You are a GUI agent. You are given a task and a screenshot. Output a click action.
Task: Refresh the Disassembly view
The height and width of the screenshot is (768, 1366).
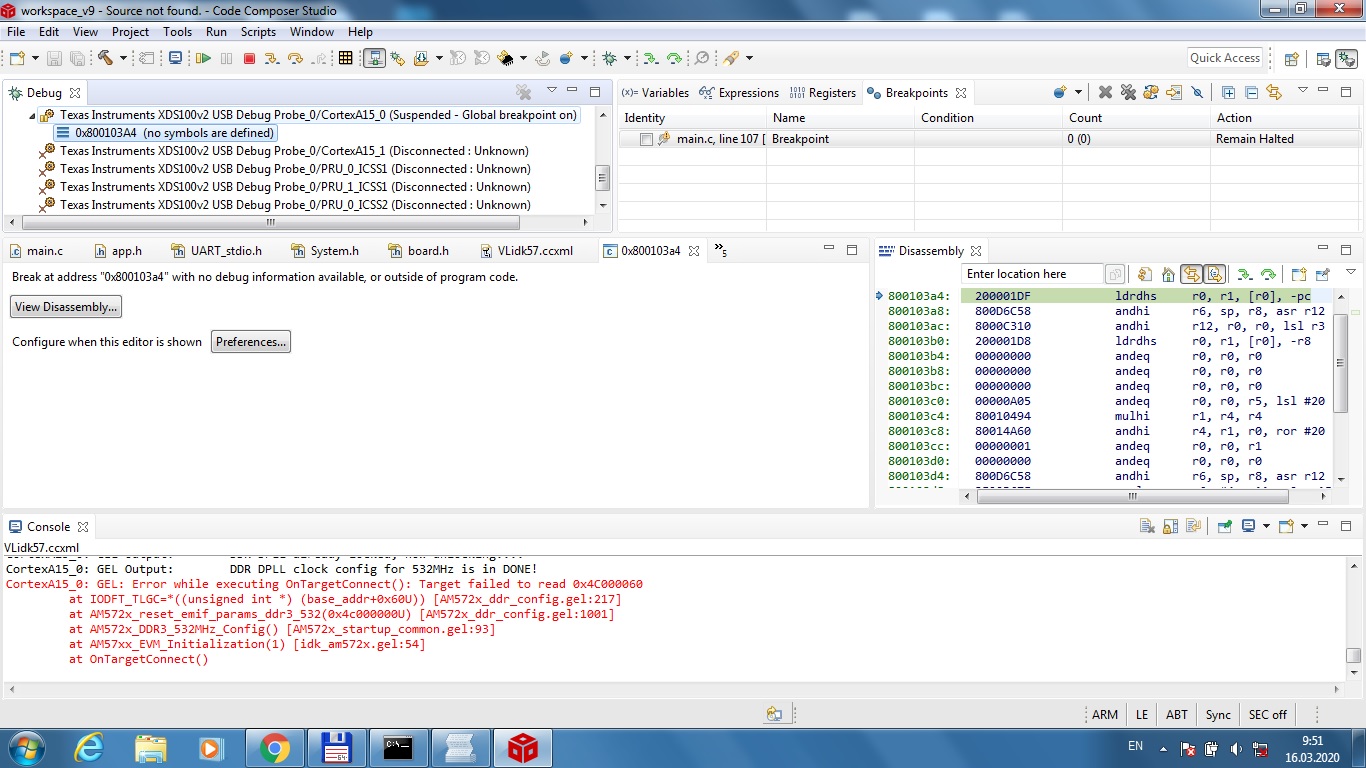click(1145, 273)
